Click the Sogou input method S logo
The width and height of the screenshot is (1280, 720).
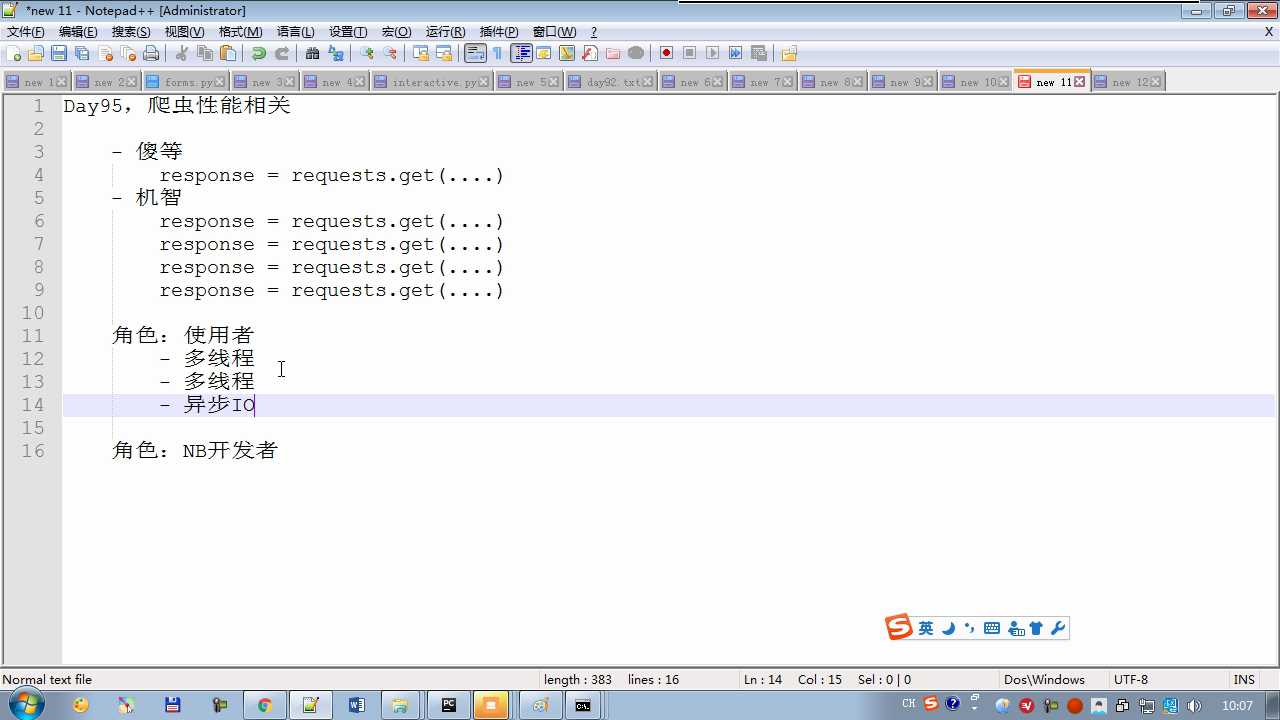(x=899, y=628)
